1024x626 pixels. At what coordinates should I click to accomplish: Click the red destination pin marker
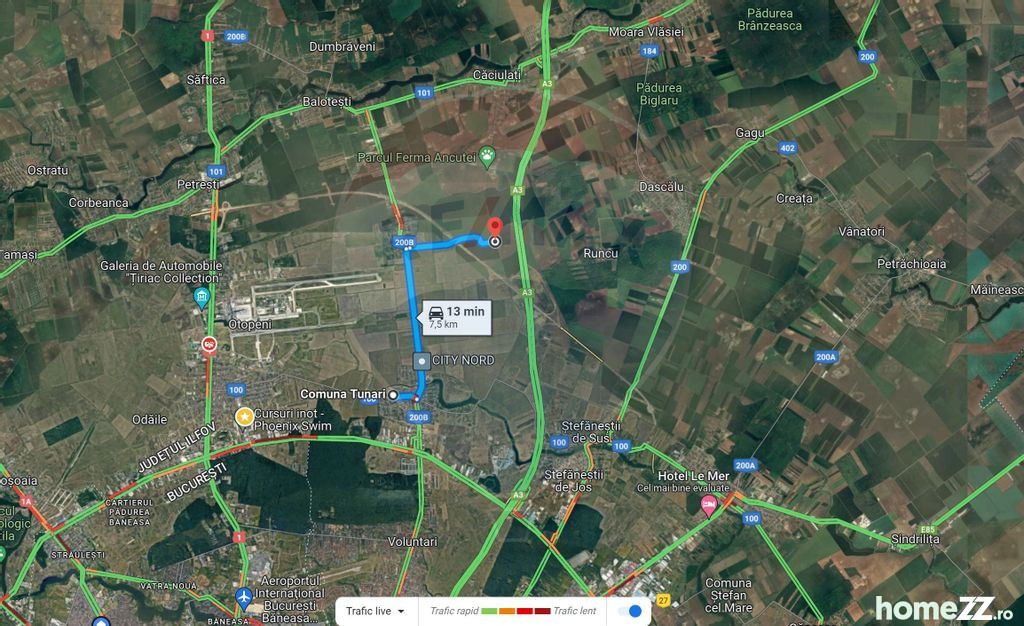tap(496, 227)
